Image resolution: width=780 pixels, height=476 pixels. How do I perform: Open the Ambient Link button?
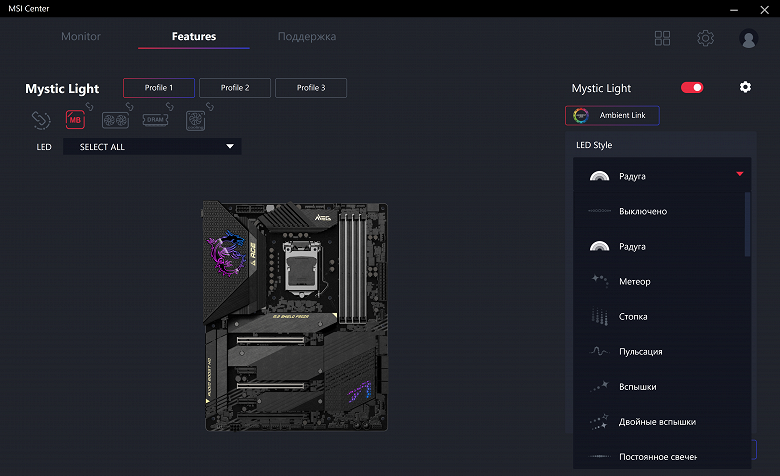tap(612, 115)
